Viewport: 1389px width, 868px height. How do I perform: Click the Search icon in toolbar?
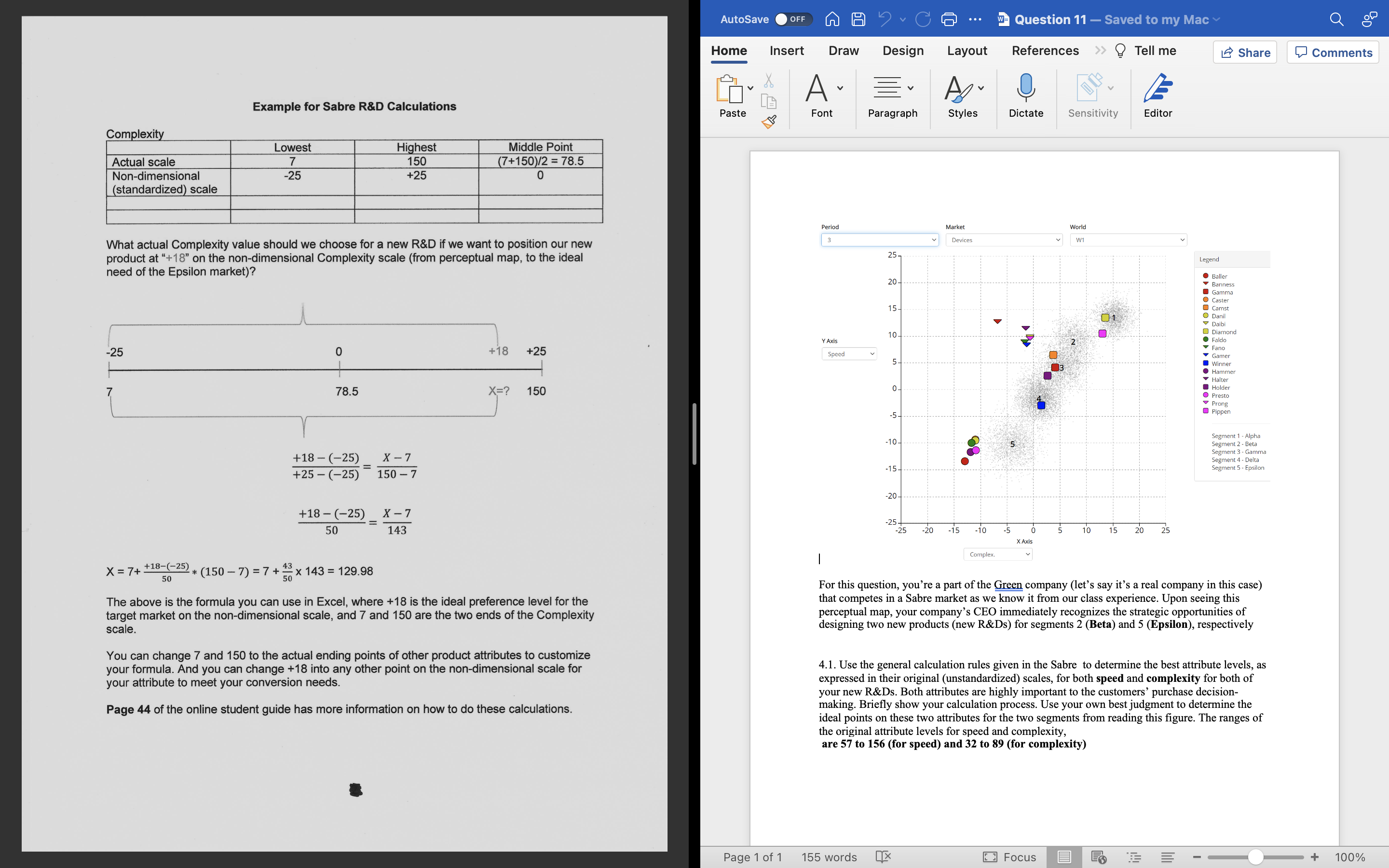click(1336, 18)
